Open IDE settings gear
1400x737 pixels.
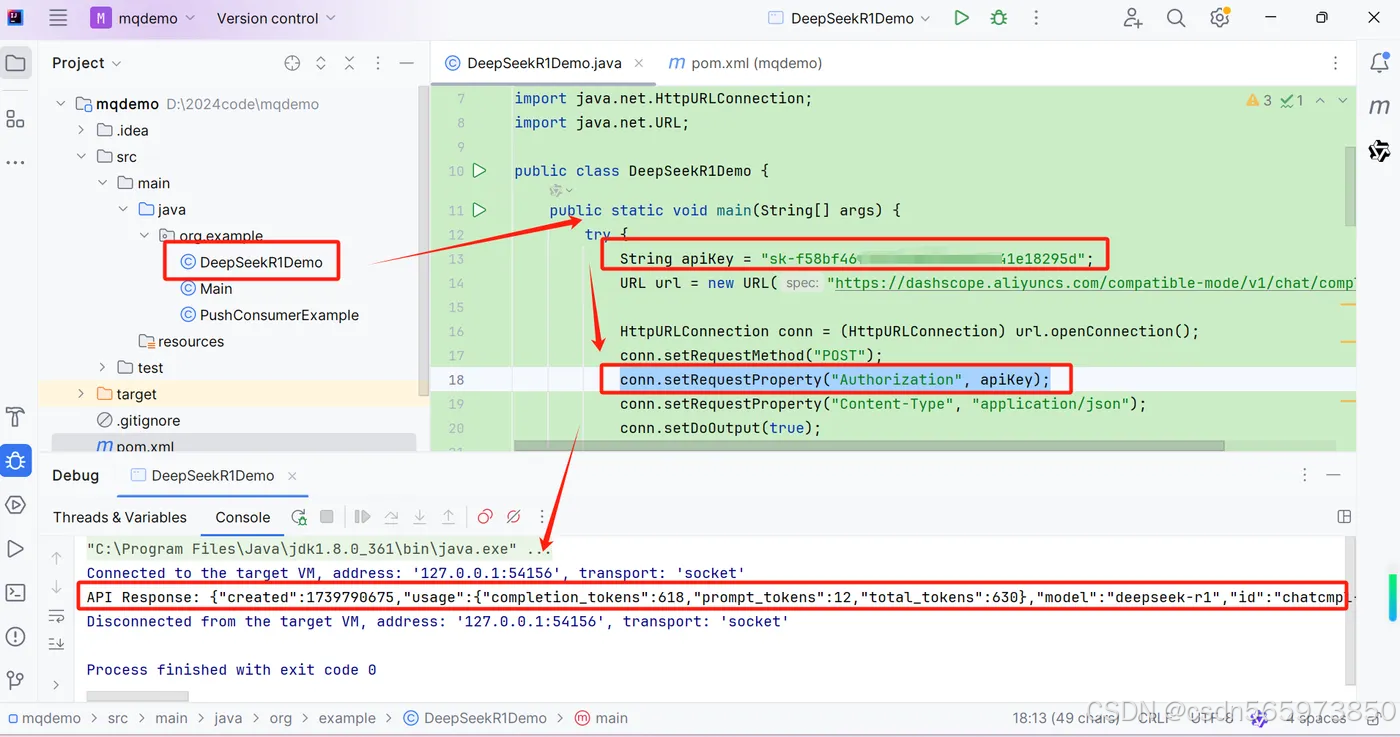tap(1220, 18)
